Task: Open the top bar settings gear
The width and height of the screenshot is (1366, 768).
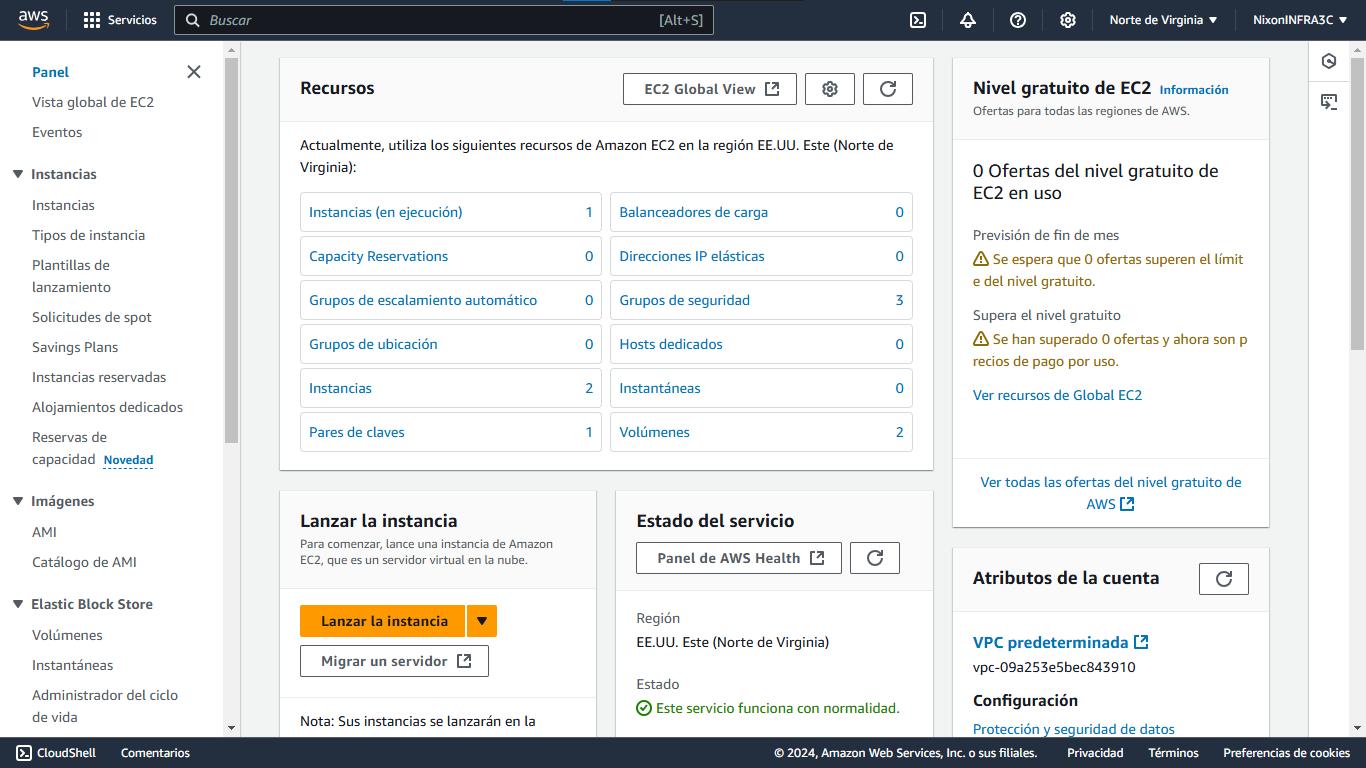Action: (x=1068, y=20)
